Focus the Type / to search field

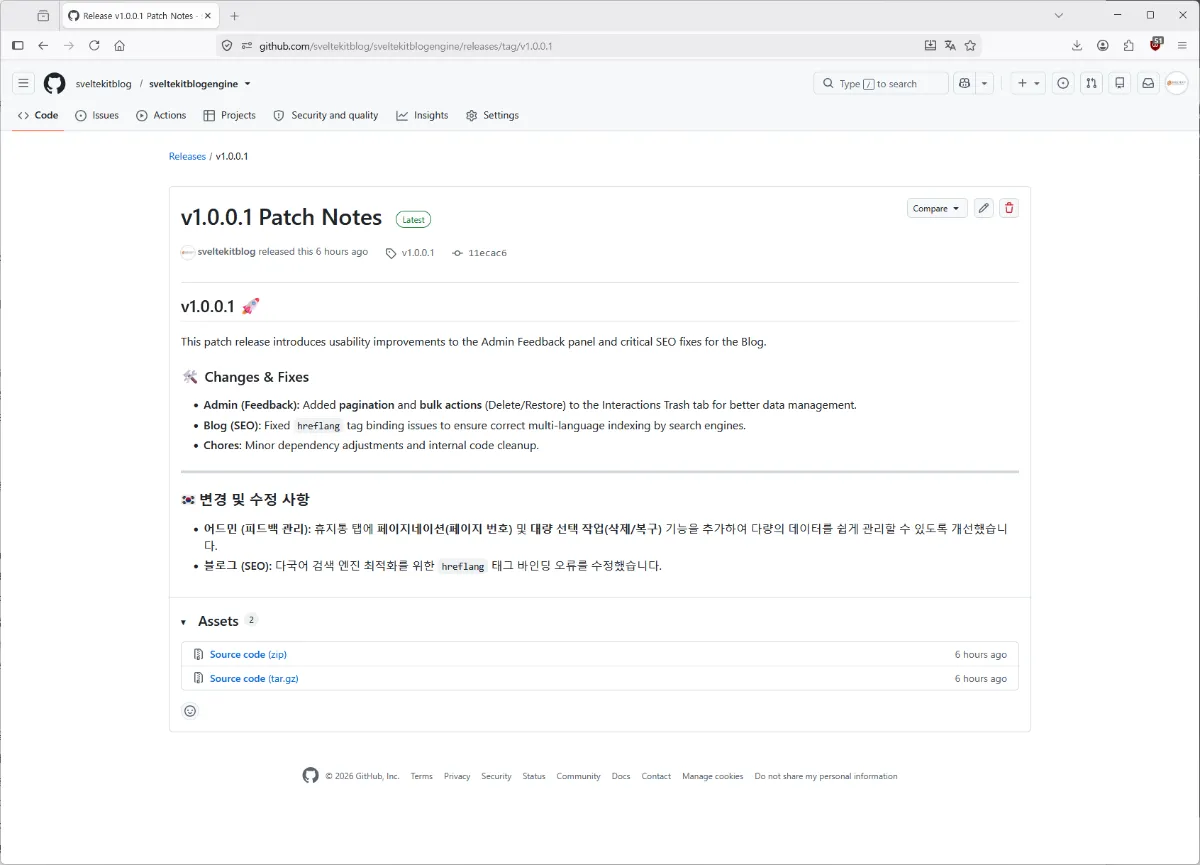pyautogui.click(x=881, y=84)
